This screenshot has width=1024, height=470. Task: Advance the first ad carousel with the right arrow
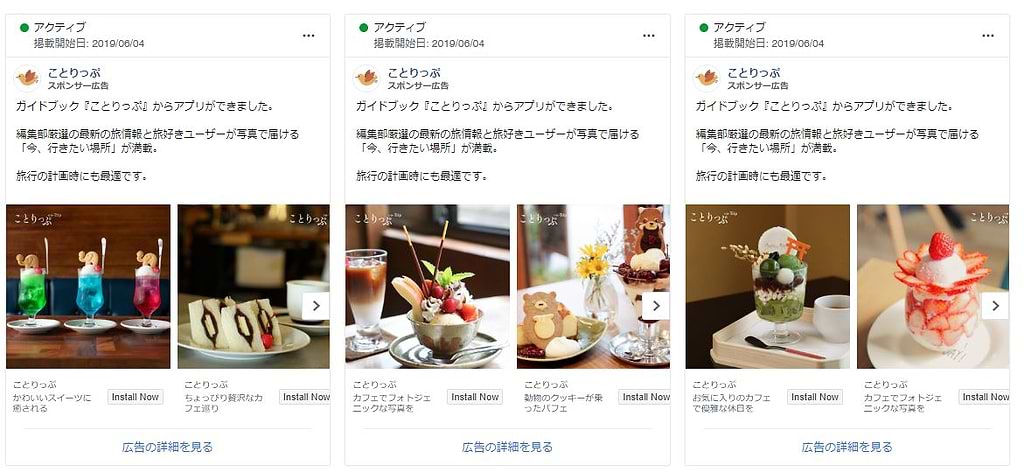point(315,306)
